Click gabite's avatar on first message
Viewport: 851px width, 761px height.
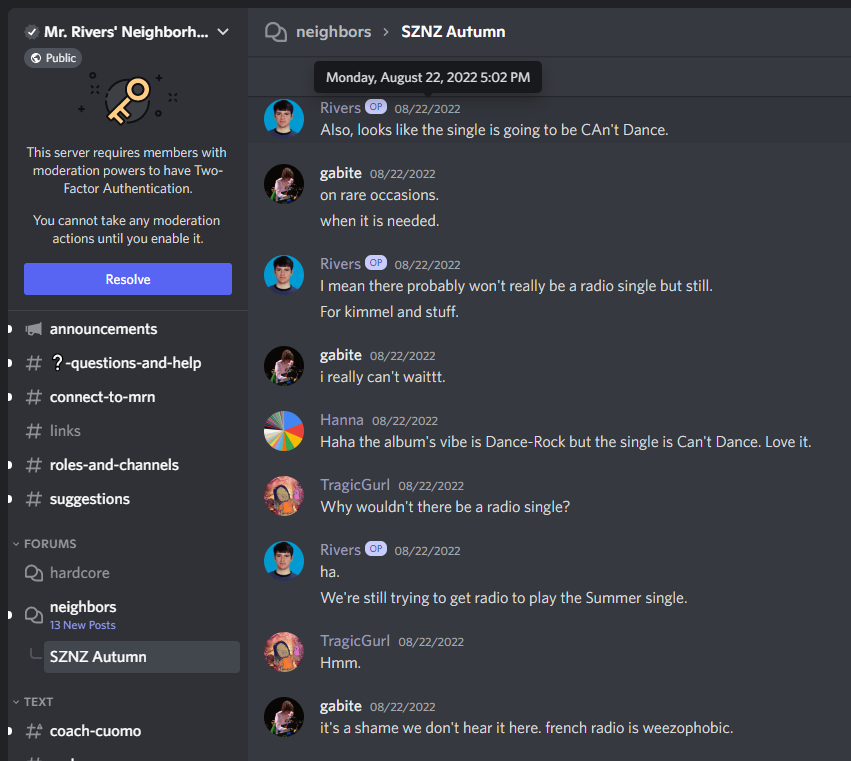tap(284, 184)
